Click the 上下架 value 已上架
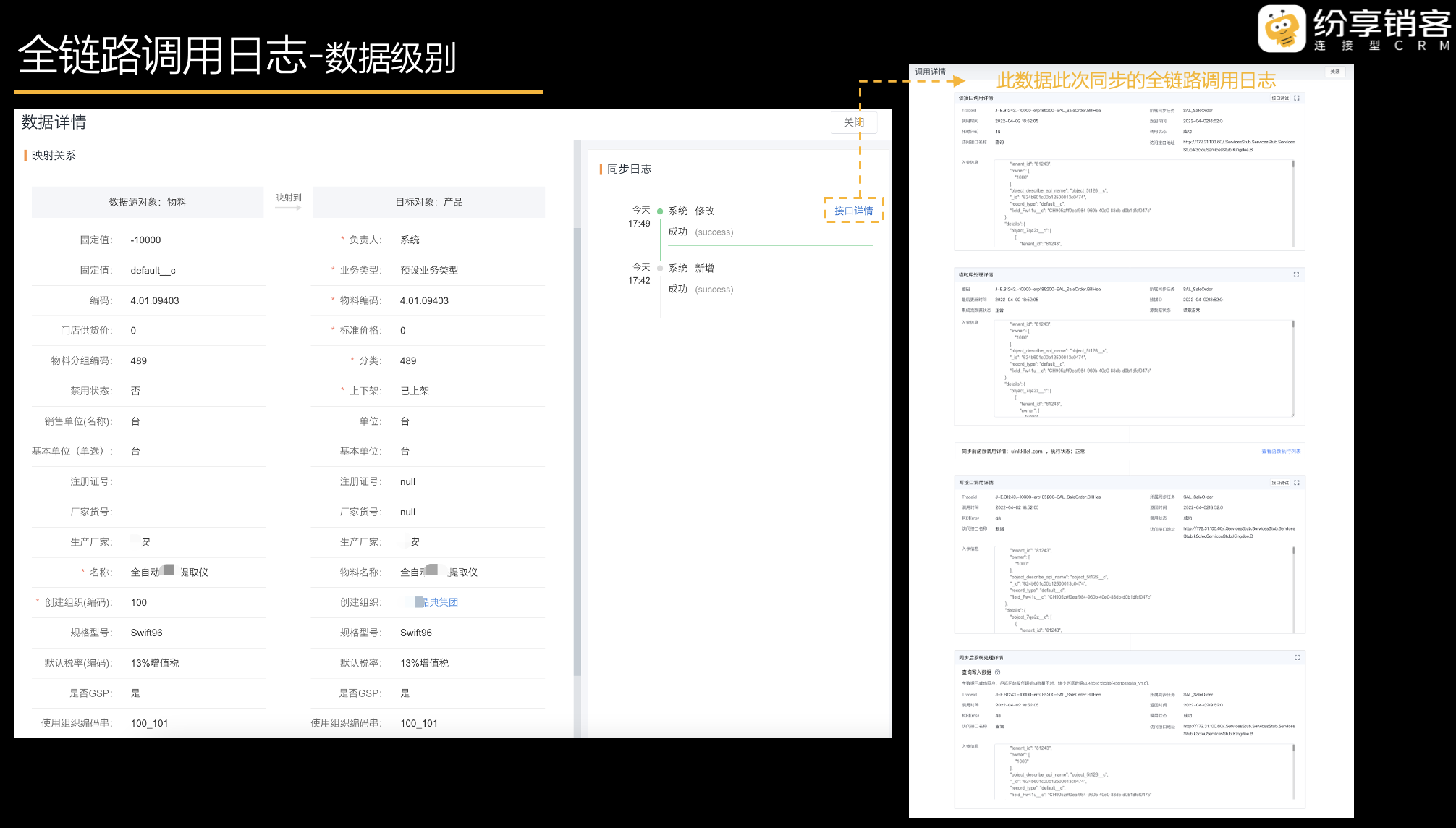 pos(415,391)
